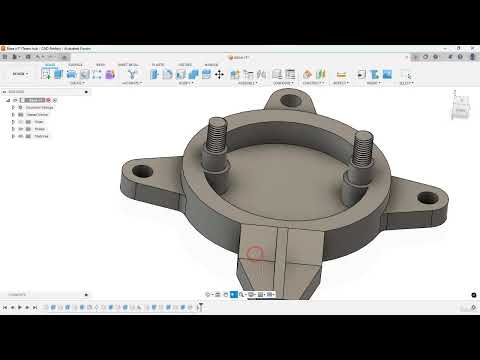
Task: Click the Automate fork icon
Action: pyautogui.click(x=132, y=74)
